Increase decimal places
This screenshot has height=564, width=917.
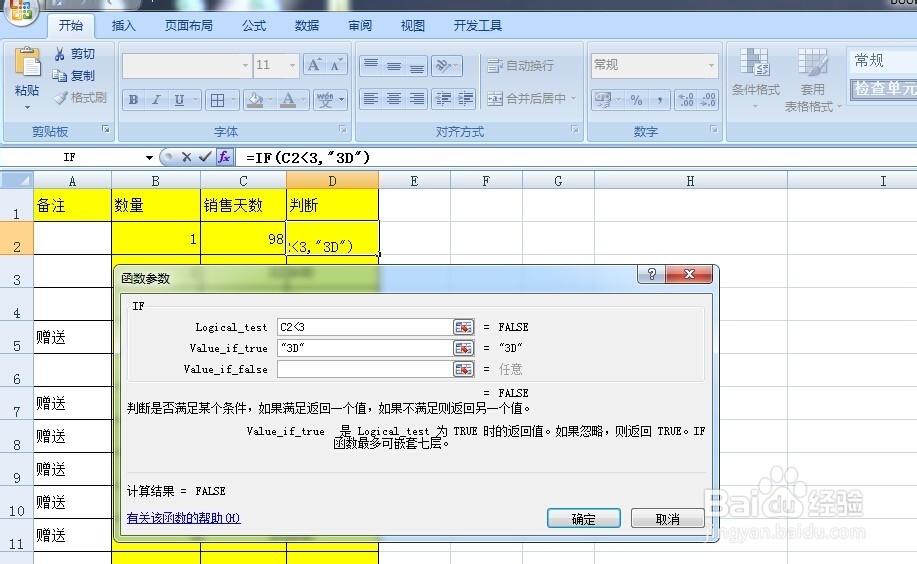click(x=685, y=100)
